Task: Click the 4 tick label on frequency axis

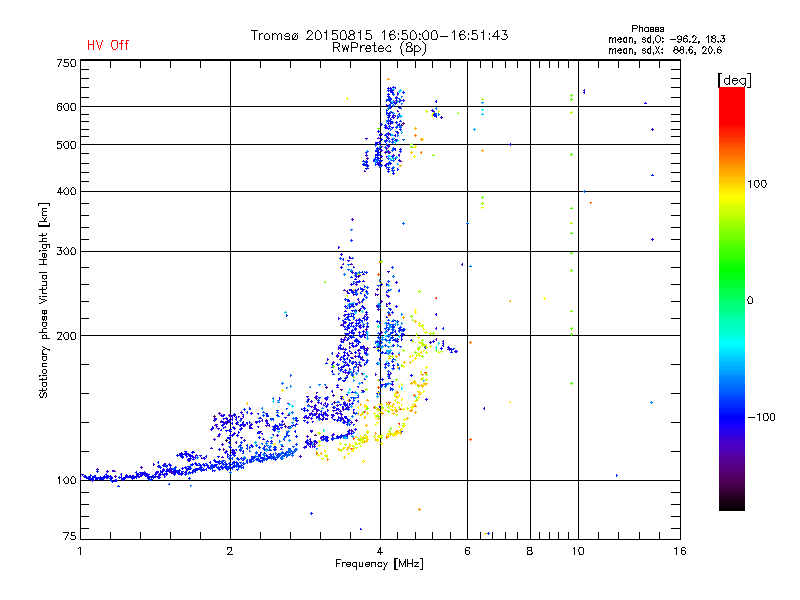Action: point(380,551)
